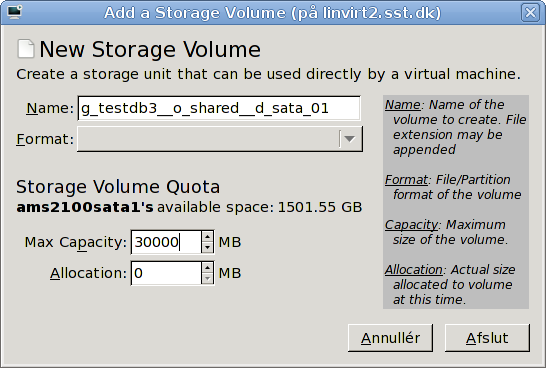Image resolution: width=546 pixels, height=368 pixels.
Task: Decrease Max Capacity with down arrow
Action: (x=208, y=248)
